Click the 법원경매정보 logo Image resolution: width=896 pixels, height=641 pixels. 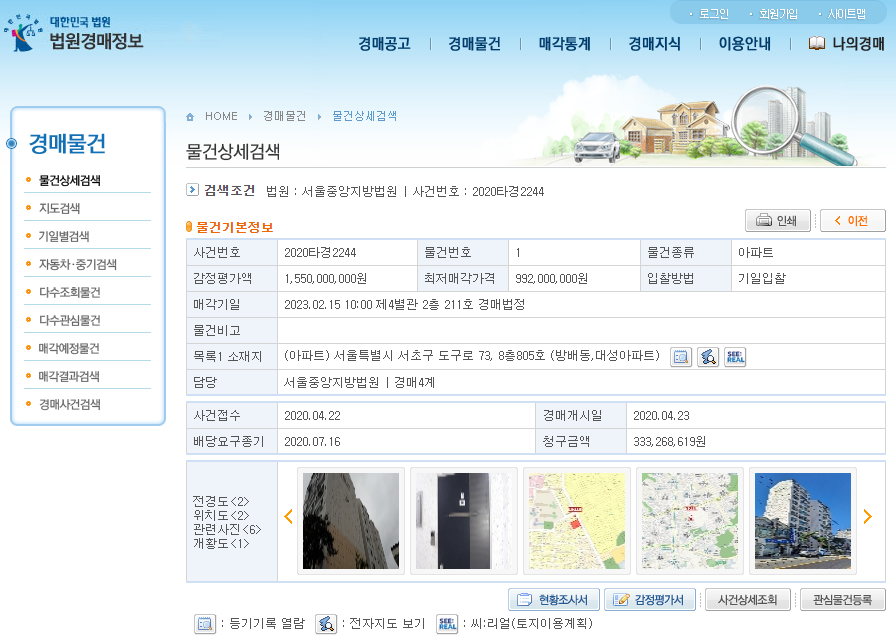click(x=73, y=33)
